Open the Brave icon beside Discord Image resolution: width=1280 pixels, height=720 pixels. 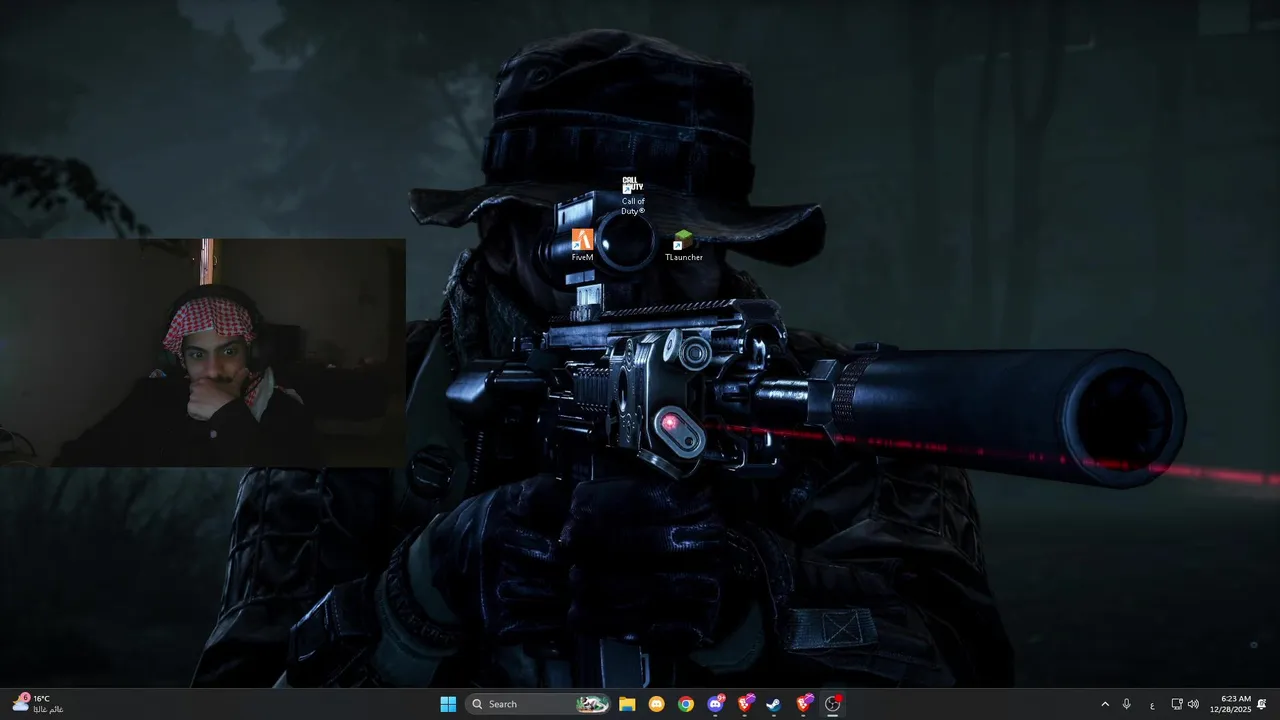point(745,704)
